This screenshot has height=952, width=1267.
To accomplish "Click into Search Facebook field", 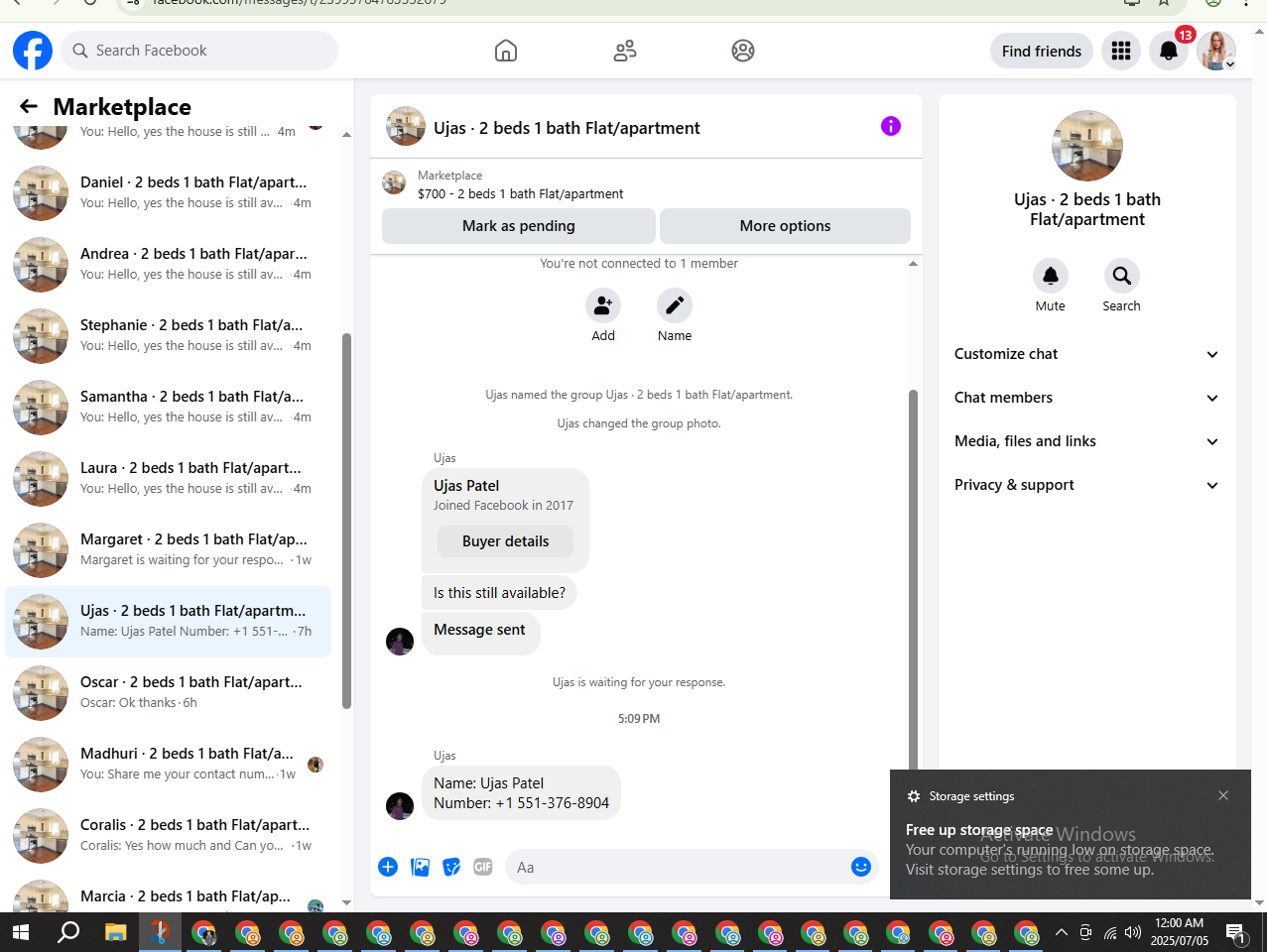I will click(x=199, y=51).
